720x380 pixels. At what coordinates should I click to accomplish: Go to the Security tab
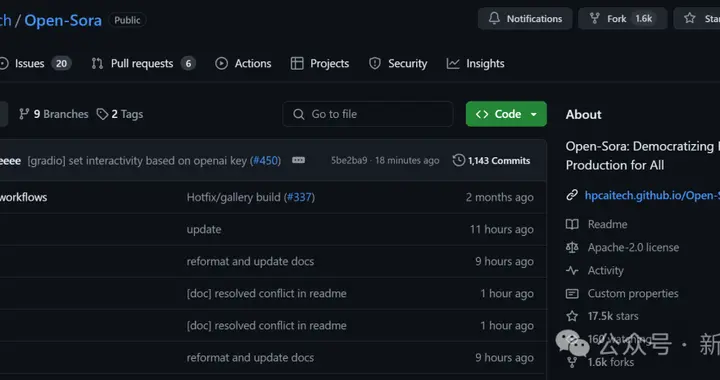(x=398, y=63)
